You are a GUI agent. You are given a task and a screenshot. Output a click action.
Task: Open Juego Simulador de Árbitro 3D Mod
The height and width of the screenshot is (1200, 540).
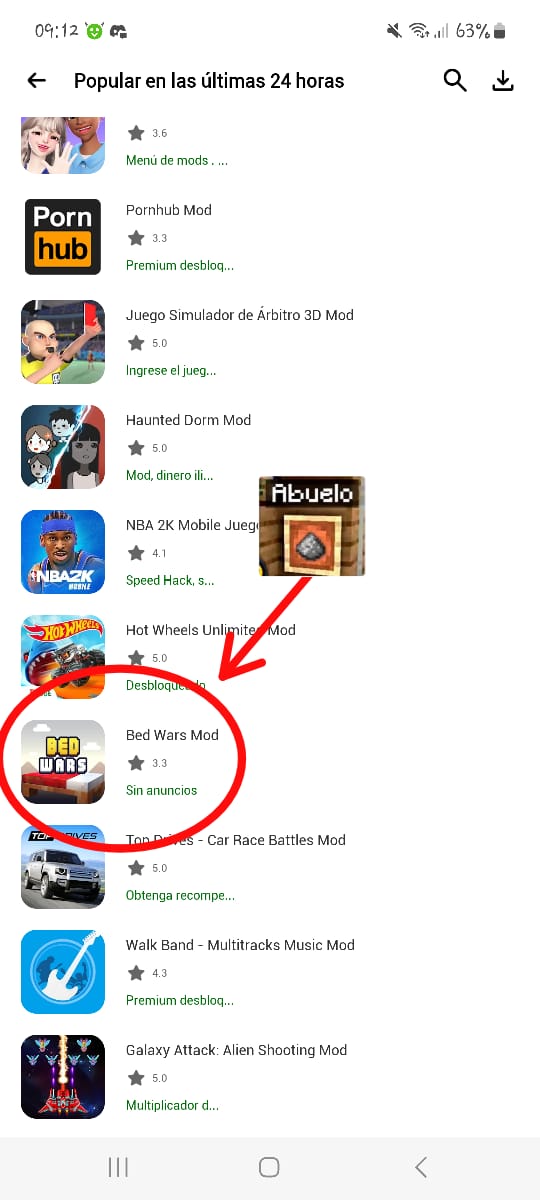coord(240,315)
